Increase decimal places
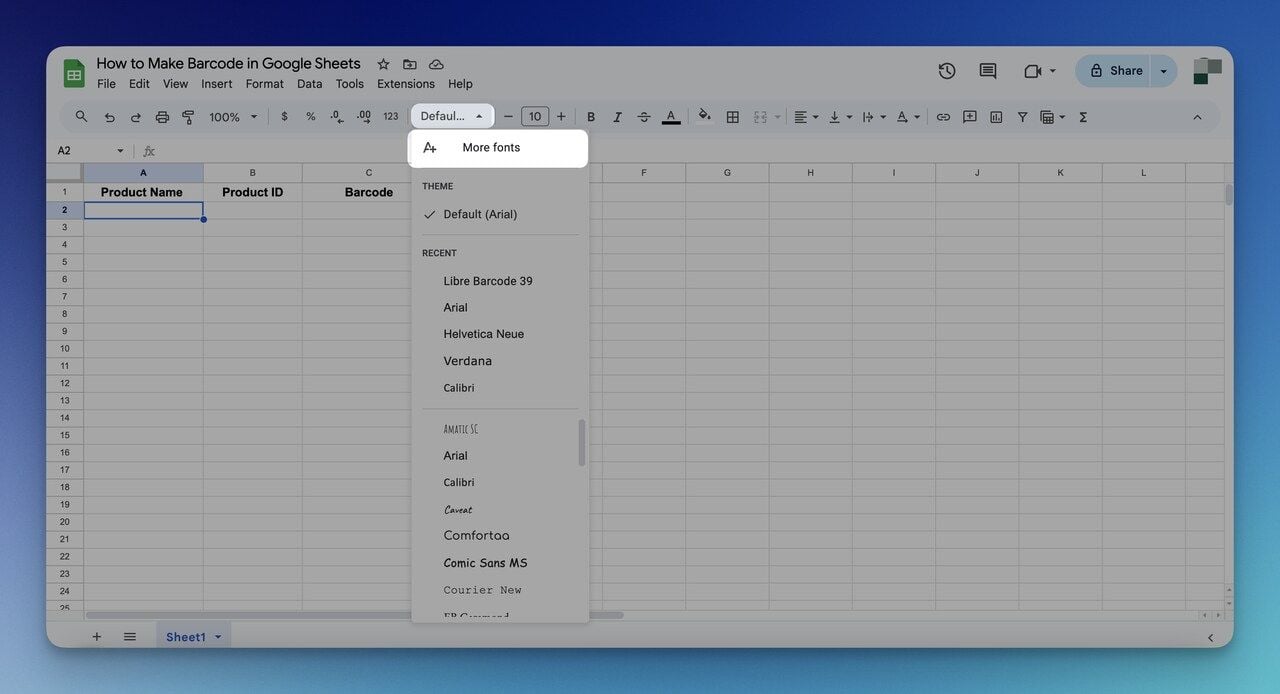Screen dimensions: 1280x694 [364, 117]
